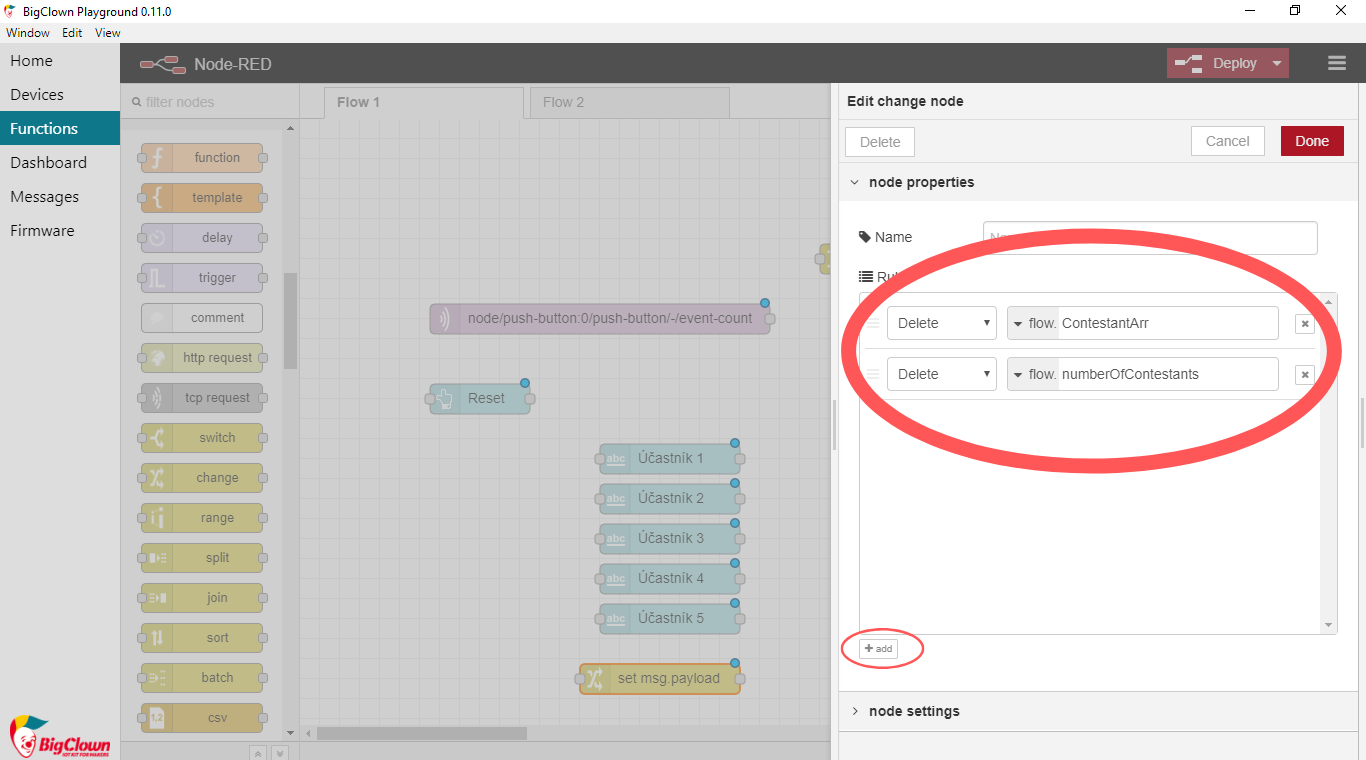Collapse all palette categories
This screenshot has height=760, width=1366.
pos(257,753)
